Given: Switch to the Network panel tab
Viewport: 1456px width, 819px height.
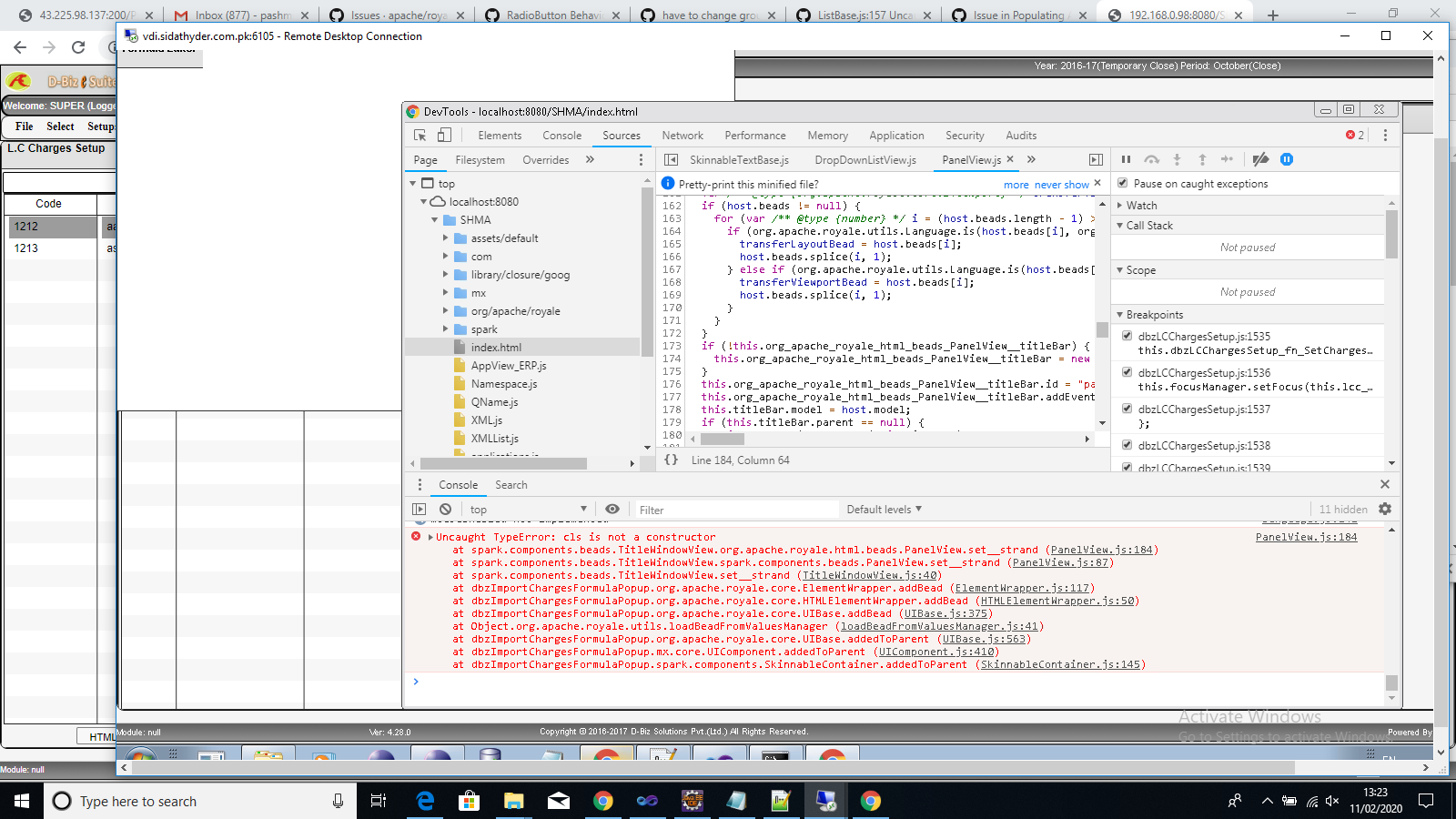Looking at the screenshot, I should 682,135.
